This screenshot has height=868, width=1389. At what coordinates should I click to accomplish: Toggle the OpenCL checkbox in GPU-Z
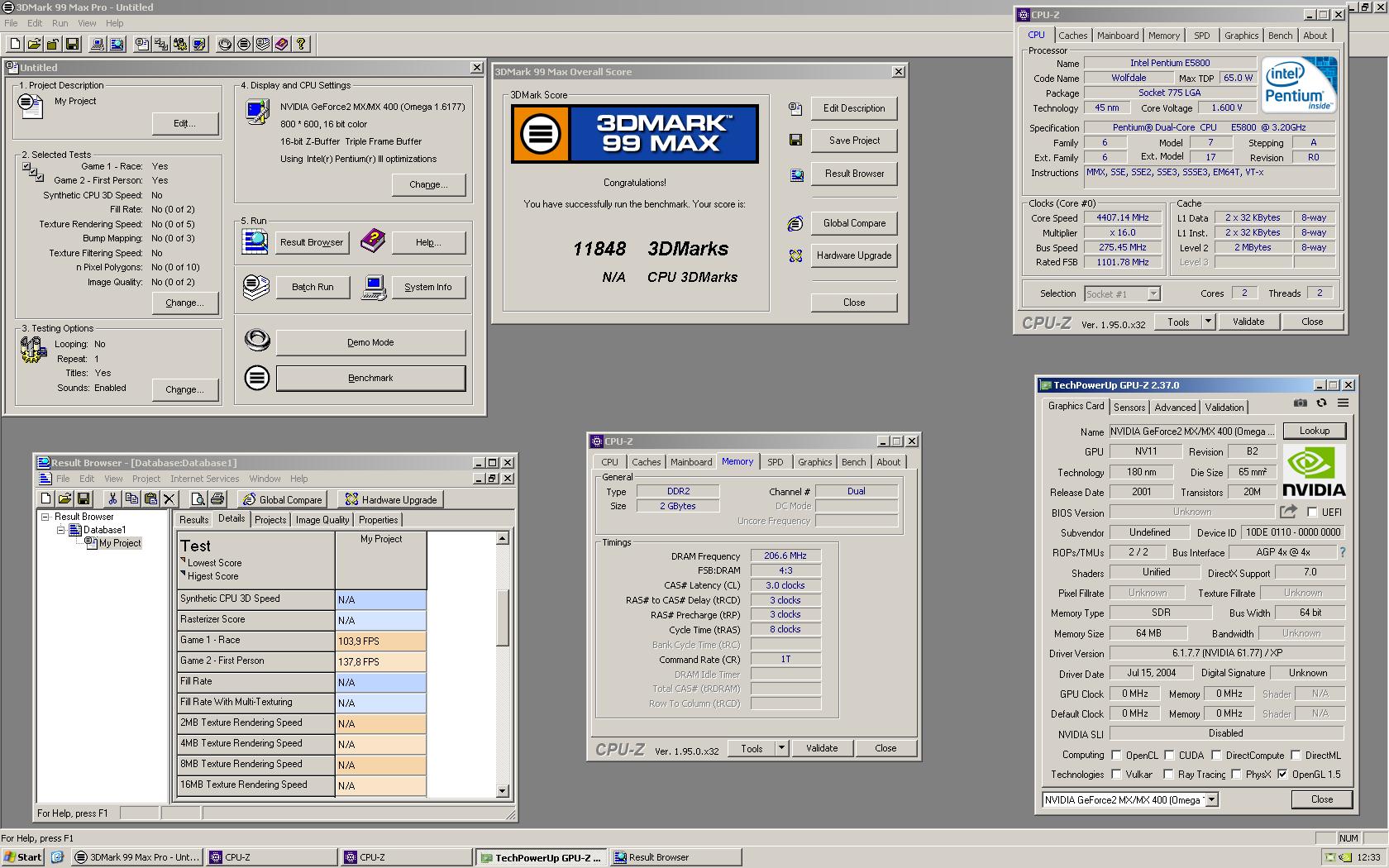pyautogui.click(x=1117, y=755)
